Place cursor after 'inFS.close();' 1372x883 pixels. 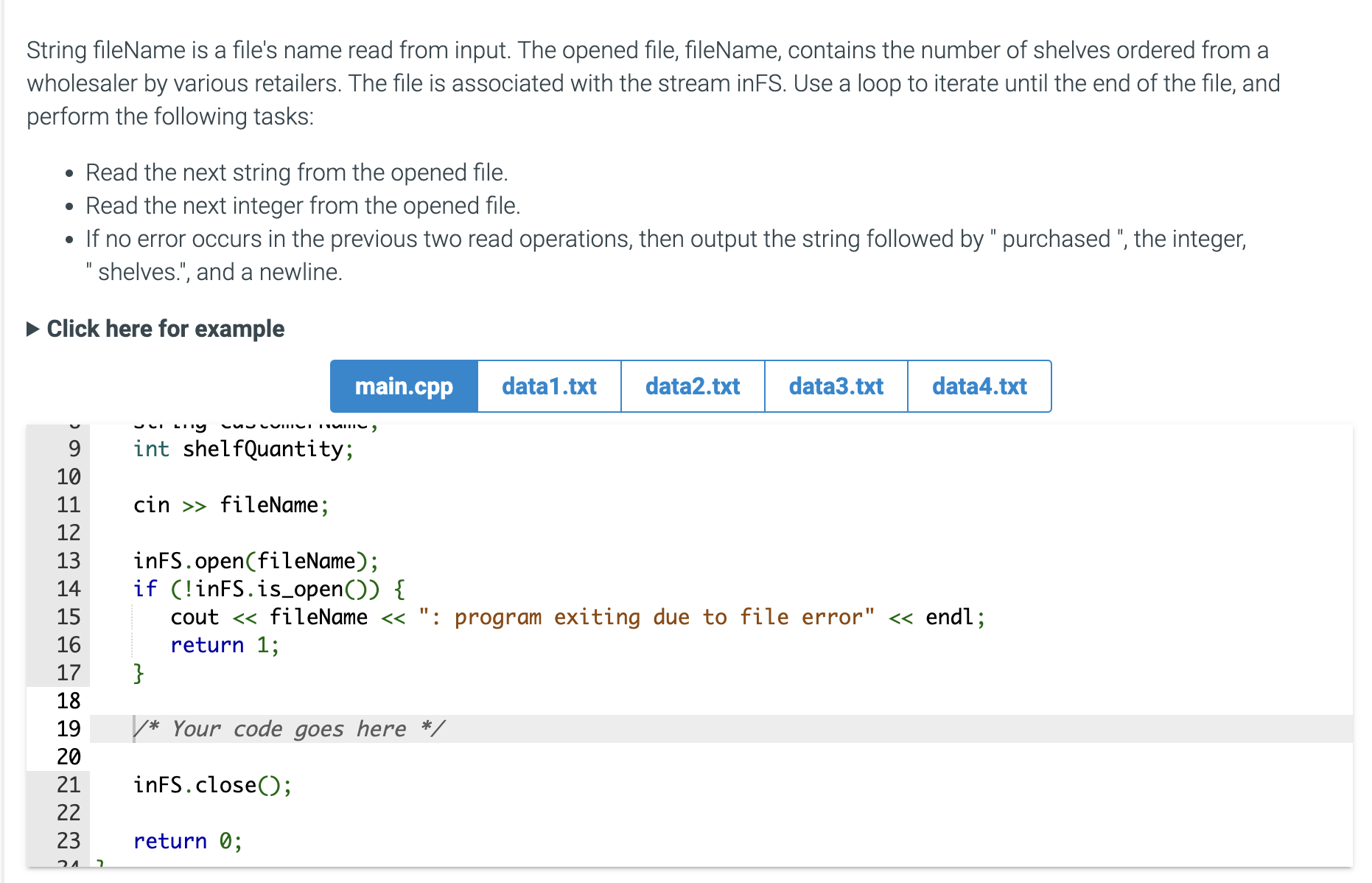tap(293, 784)
